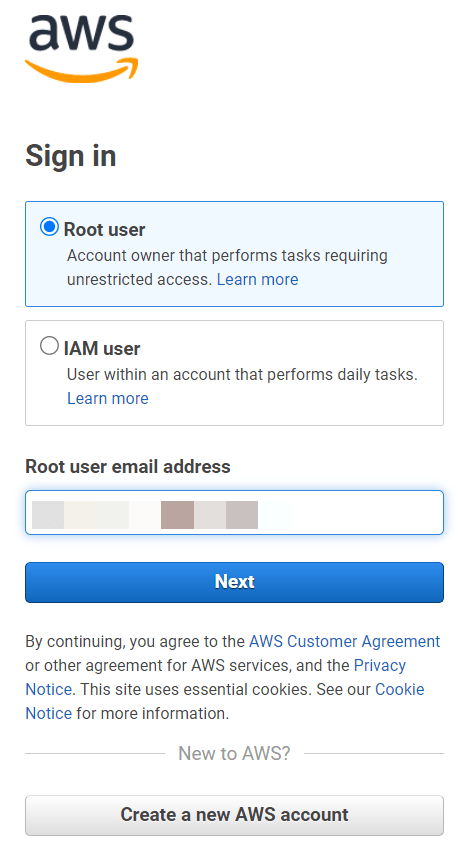Viewport: 466px width, 856px height.
Task: Click the Sign in heading
Action: point(71,156)
